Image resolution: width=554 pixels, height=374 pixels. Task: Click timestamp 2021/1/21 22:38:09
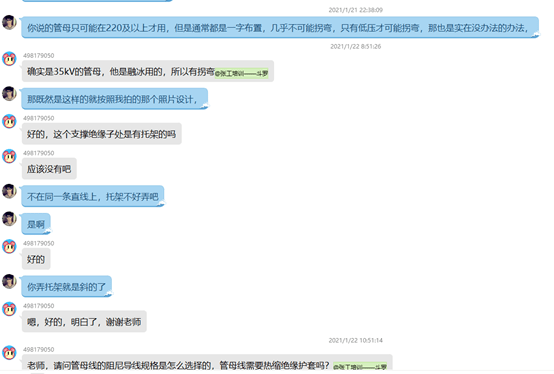coord(355,10)
